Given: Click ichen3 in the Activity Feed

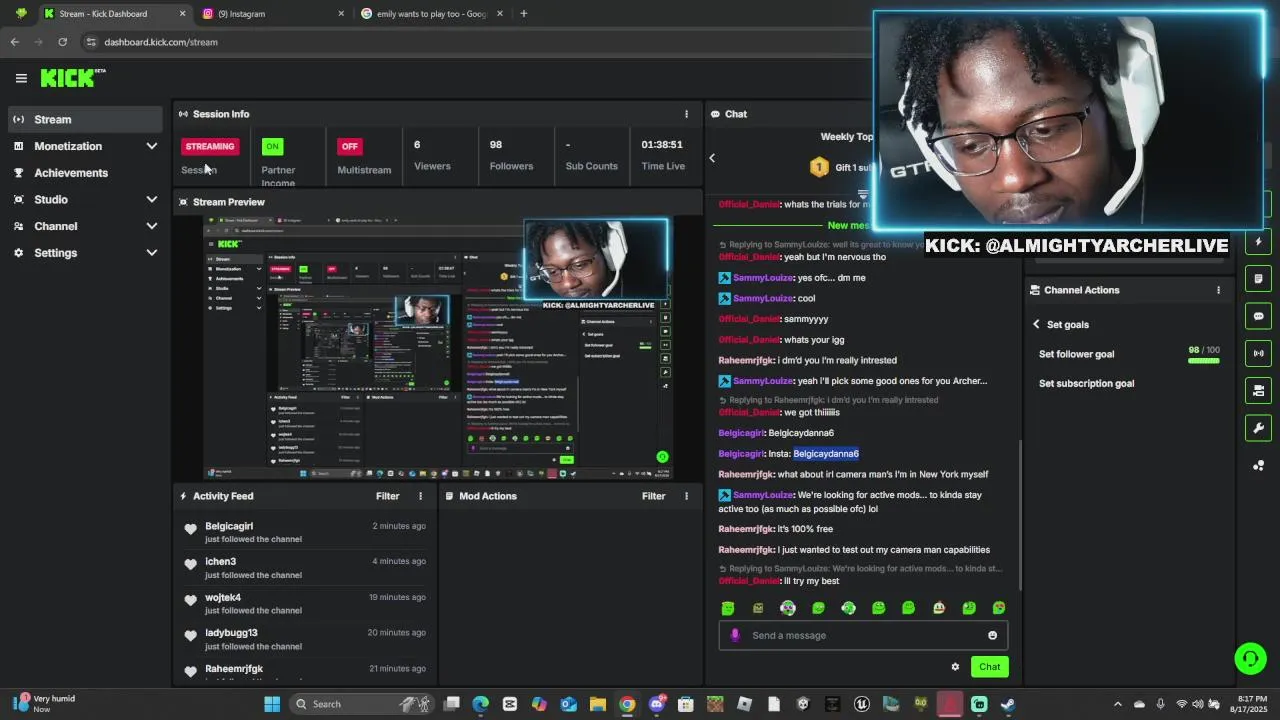Looking at the screenshot, I should (x=220, y=562).
